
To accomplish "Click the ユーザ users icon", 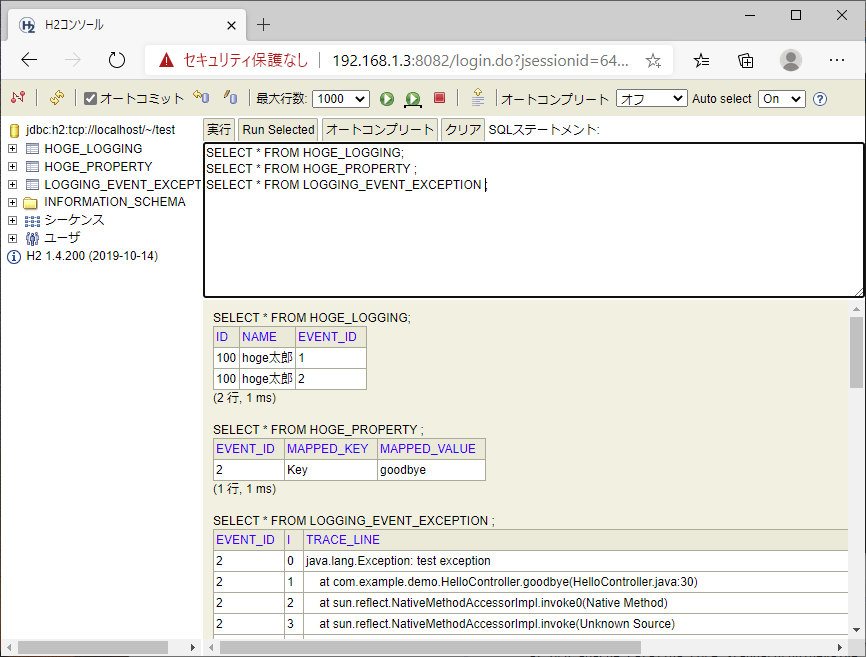I will point(32,239).
